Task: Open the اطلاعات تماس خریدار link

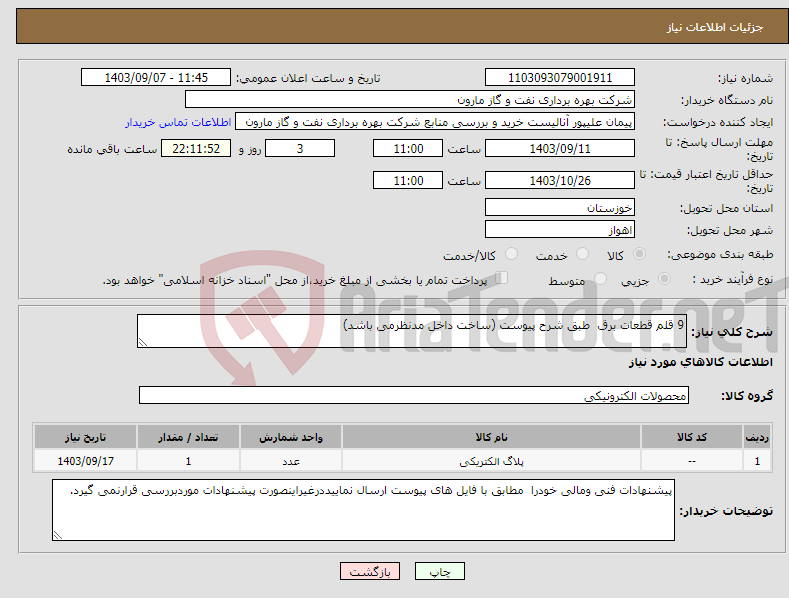Action: [x=178, y=122]
